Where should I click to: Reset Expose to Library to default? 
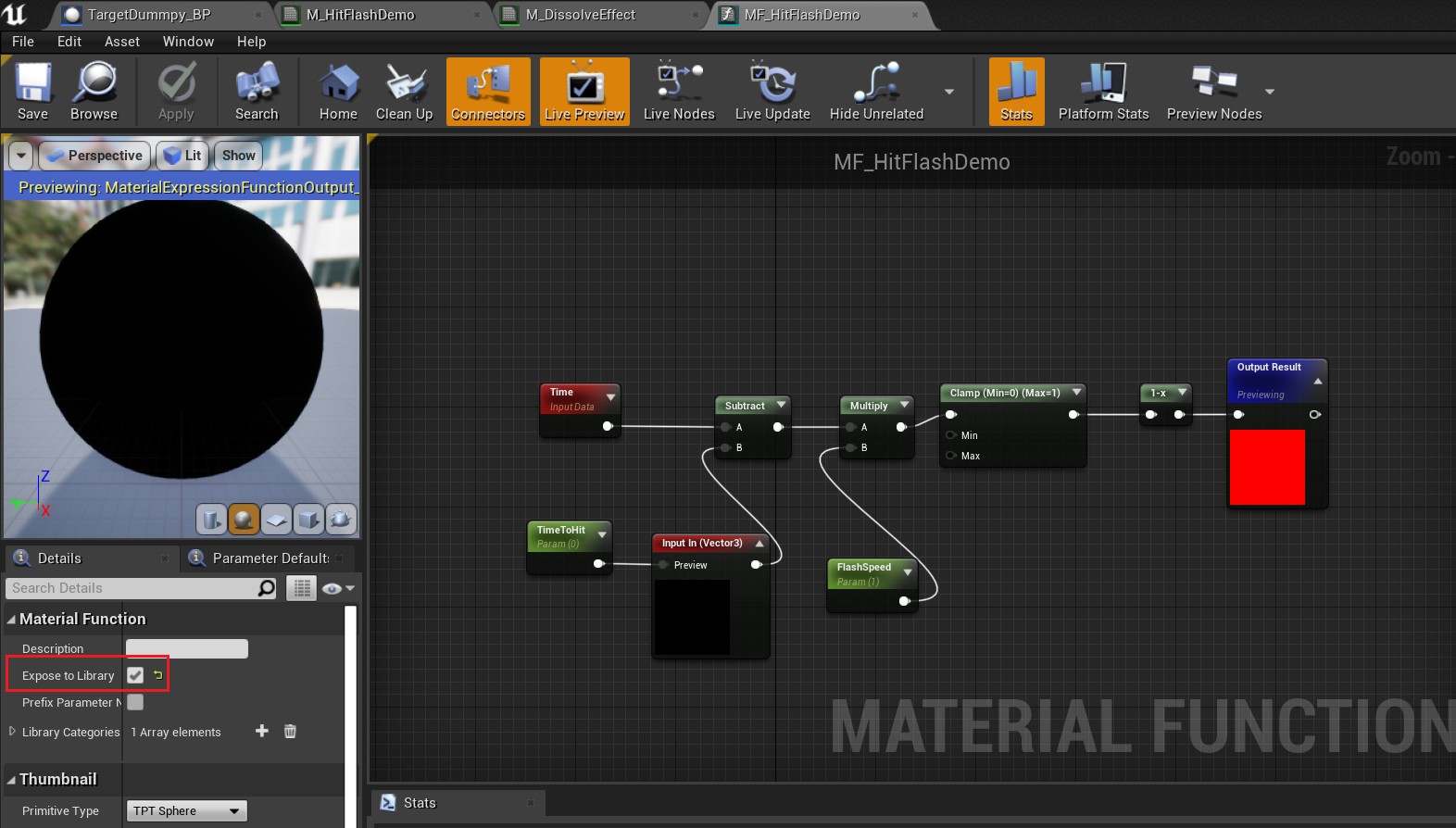point(158,675)
